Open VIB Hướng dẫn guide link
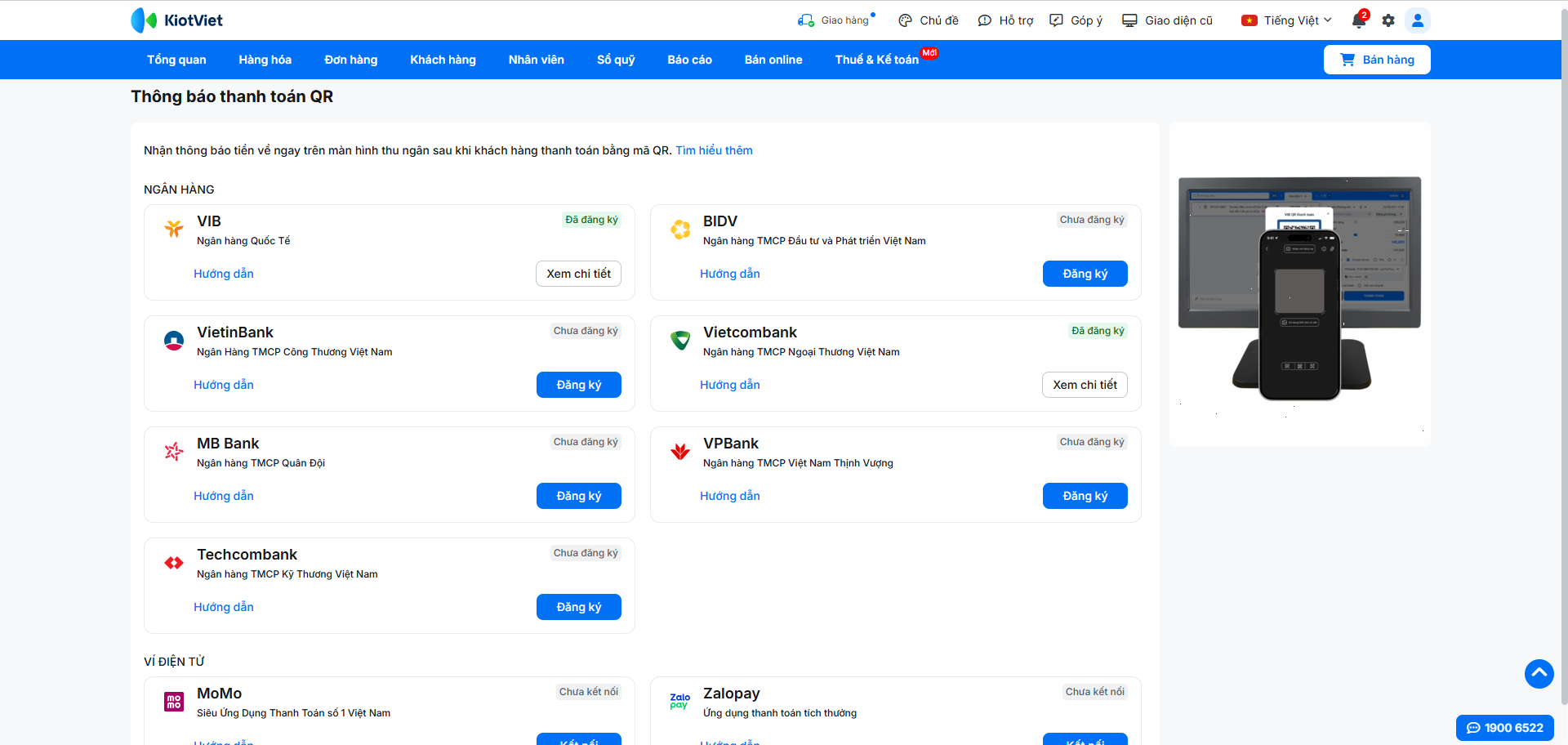This screenshot has width=1568, height=745. coord(224,274)
